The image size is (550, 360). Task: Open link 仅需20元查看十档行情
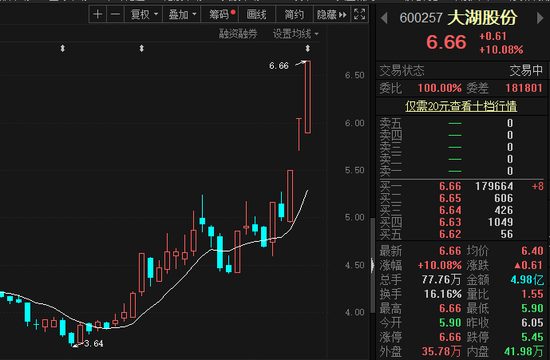[461, 106]
